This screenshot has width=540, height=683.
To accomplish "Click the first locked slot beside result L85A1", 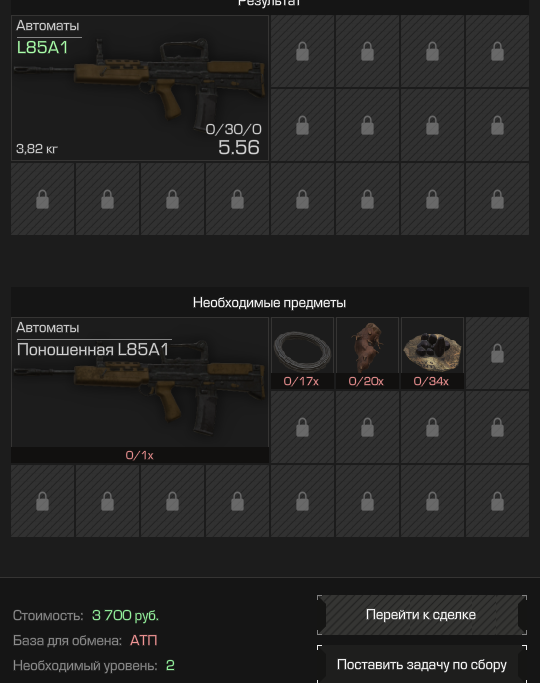I will (302, 51).
